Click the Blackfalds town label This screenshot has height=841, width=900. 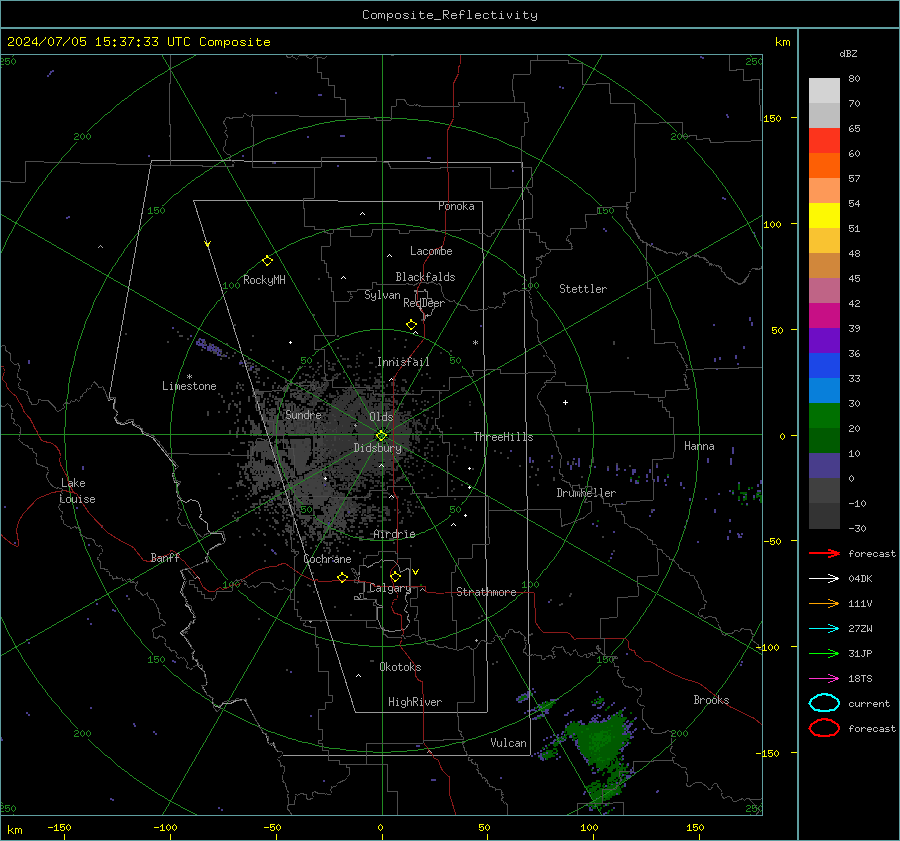coord(425,277)
